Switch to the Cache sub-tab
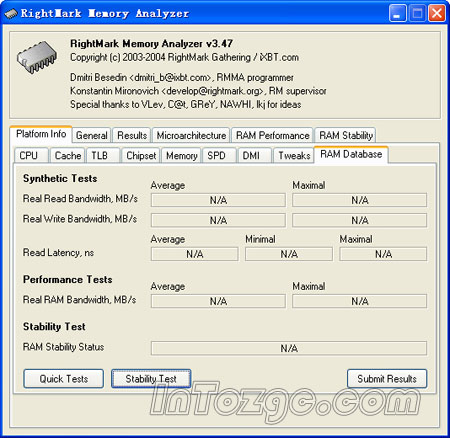 (x=68, y=156)
